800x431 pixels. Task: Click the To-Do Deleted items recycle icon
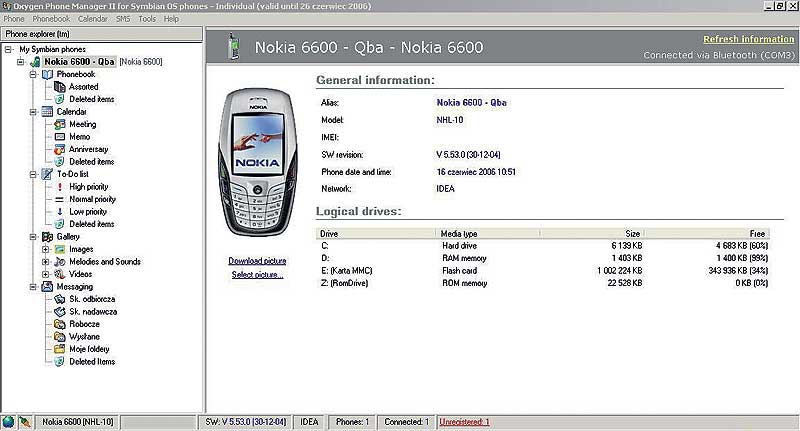coord(60,224)
